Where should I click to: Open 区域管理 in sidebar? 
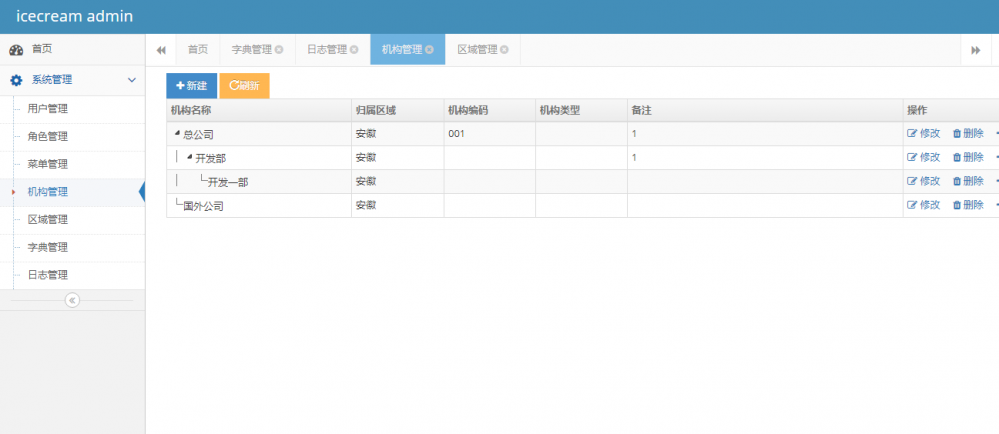tap(48, 220)
